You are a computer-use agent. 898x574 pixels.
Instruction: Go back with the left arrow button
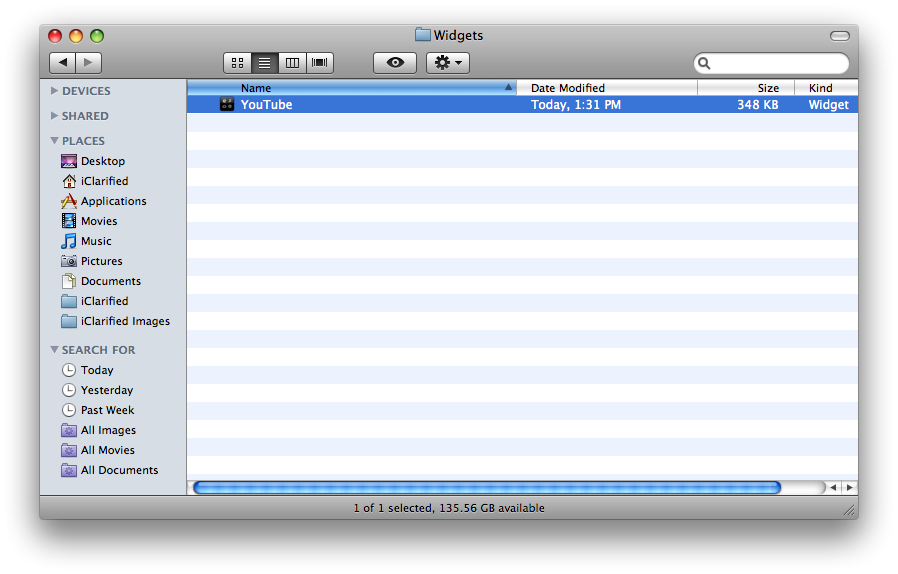pos(62,62)
